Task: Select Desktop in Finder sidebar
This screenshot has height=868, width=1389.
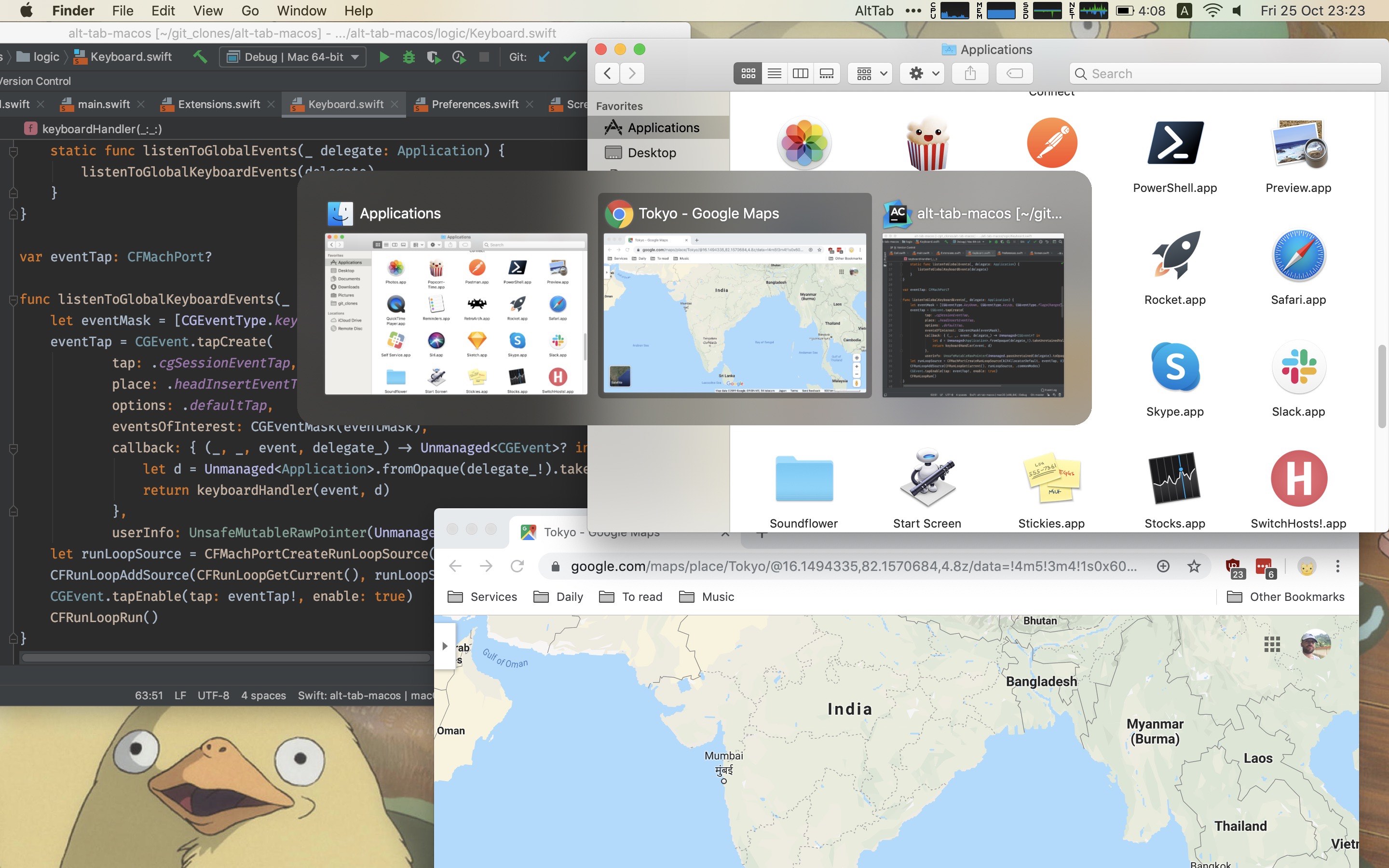Action: click(652, 153)
